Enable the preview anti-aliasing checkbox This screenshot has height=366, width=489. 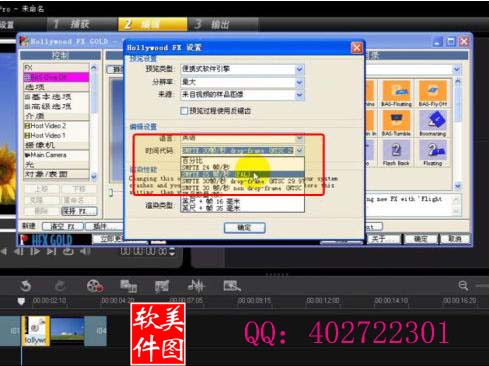(184, 111)
